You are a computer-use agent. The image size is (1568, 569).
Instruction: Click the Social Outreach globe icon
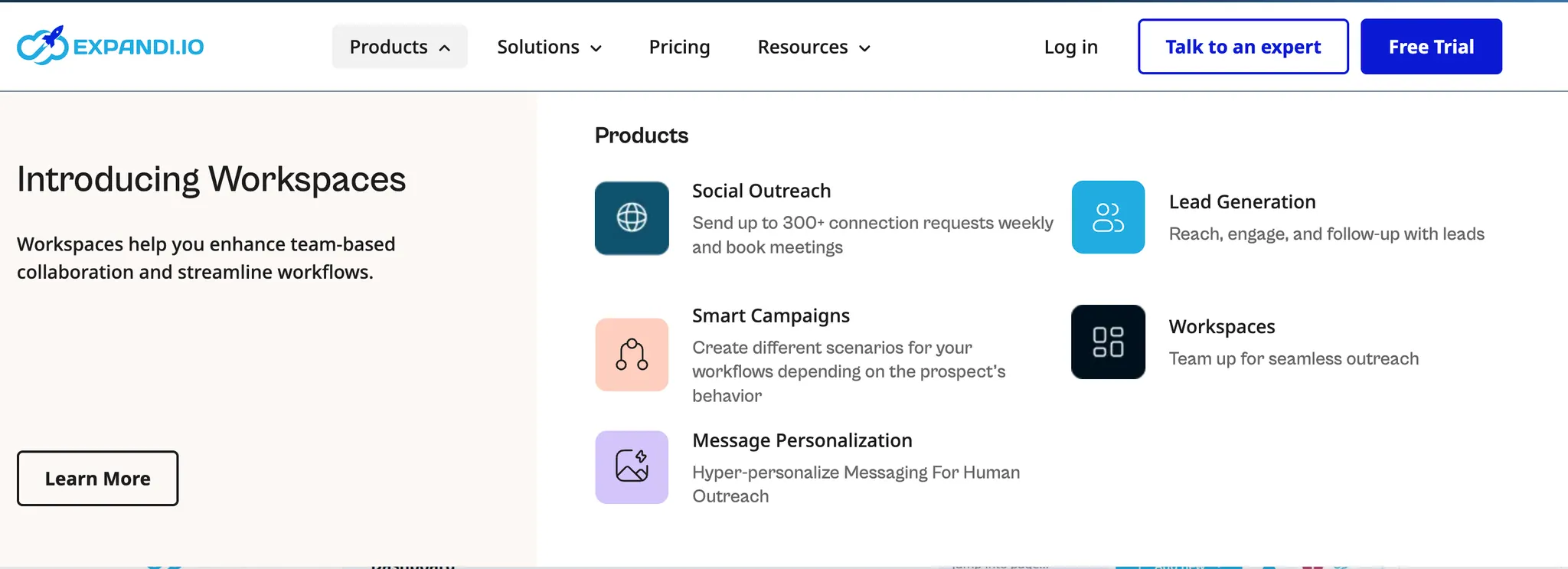(x=632, y=218)
